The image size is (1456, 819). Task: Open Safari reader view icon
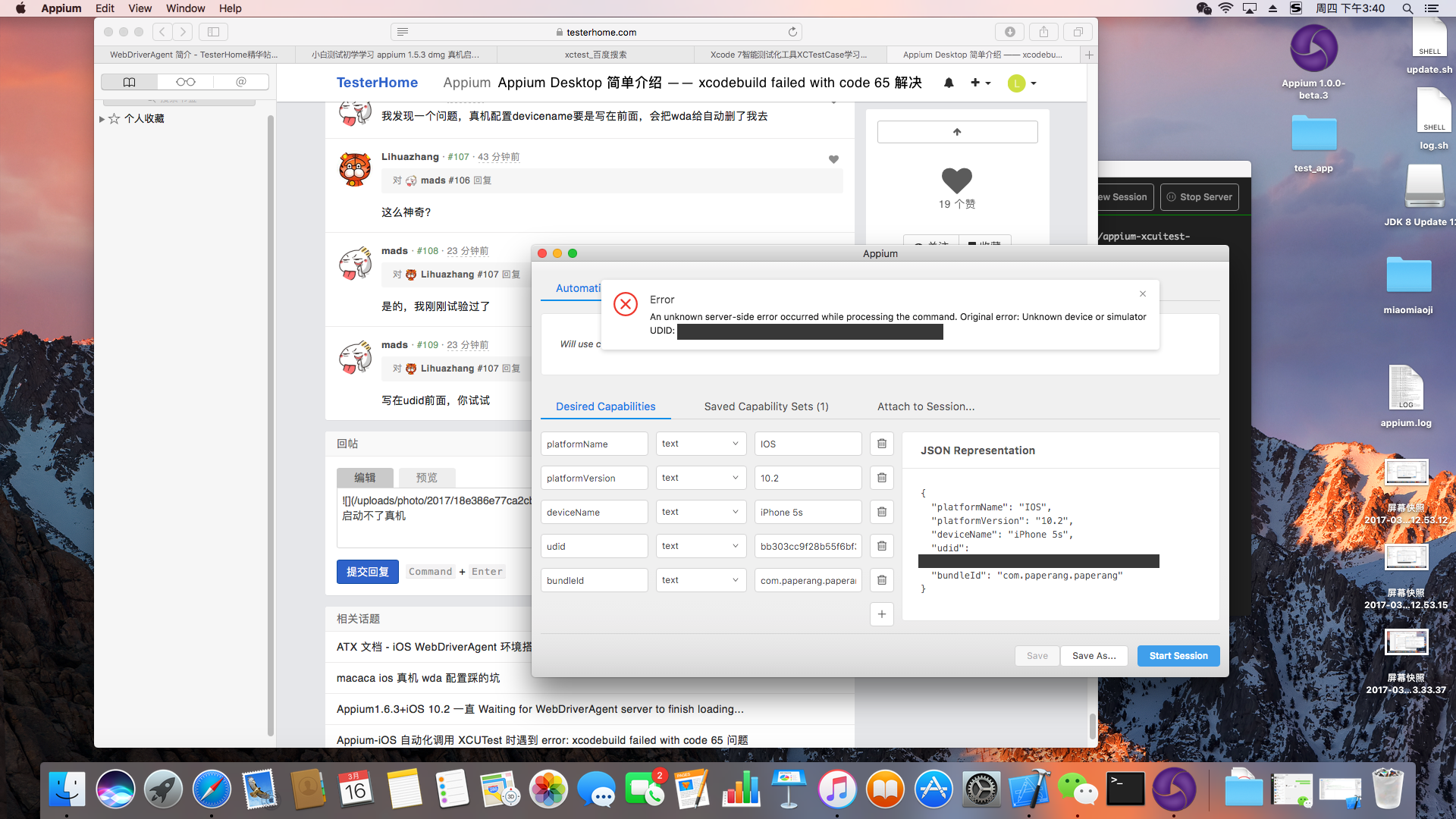point(403,32)
